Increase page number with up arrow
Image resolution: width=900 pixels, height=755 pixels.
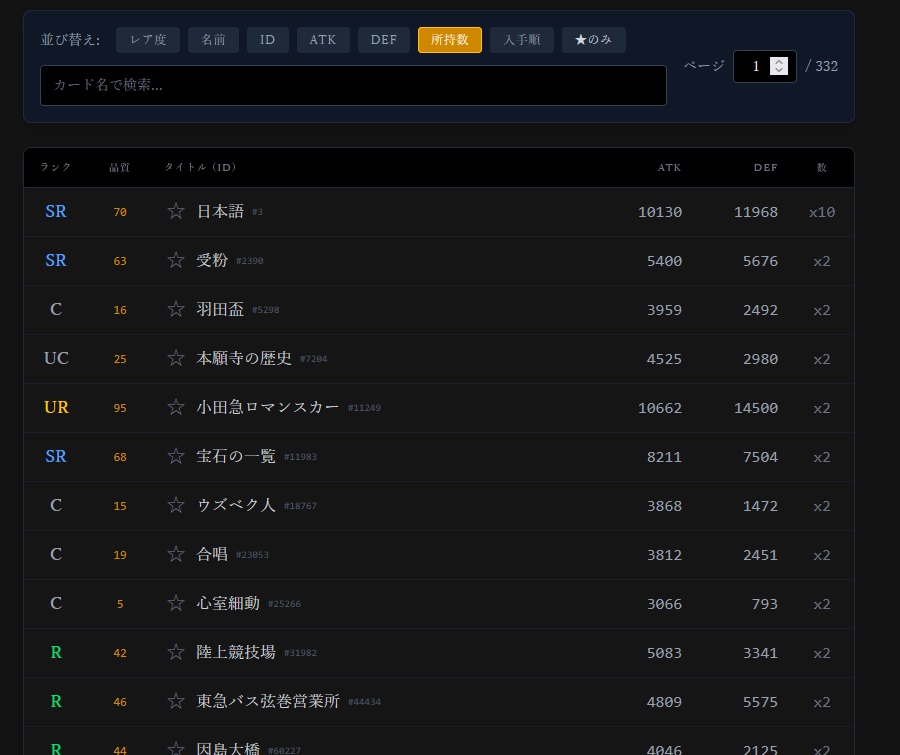coord(780,61)
